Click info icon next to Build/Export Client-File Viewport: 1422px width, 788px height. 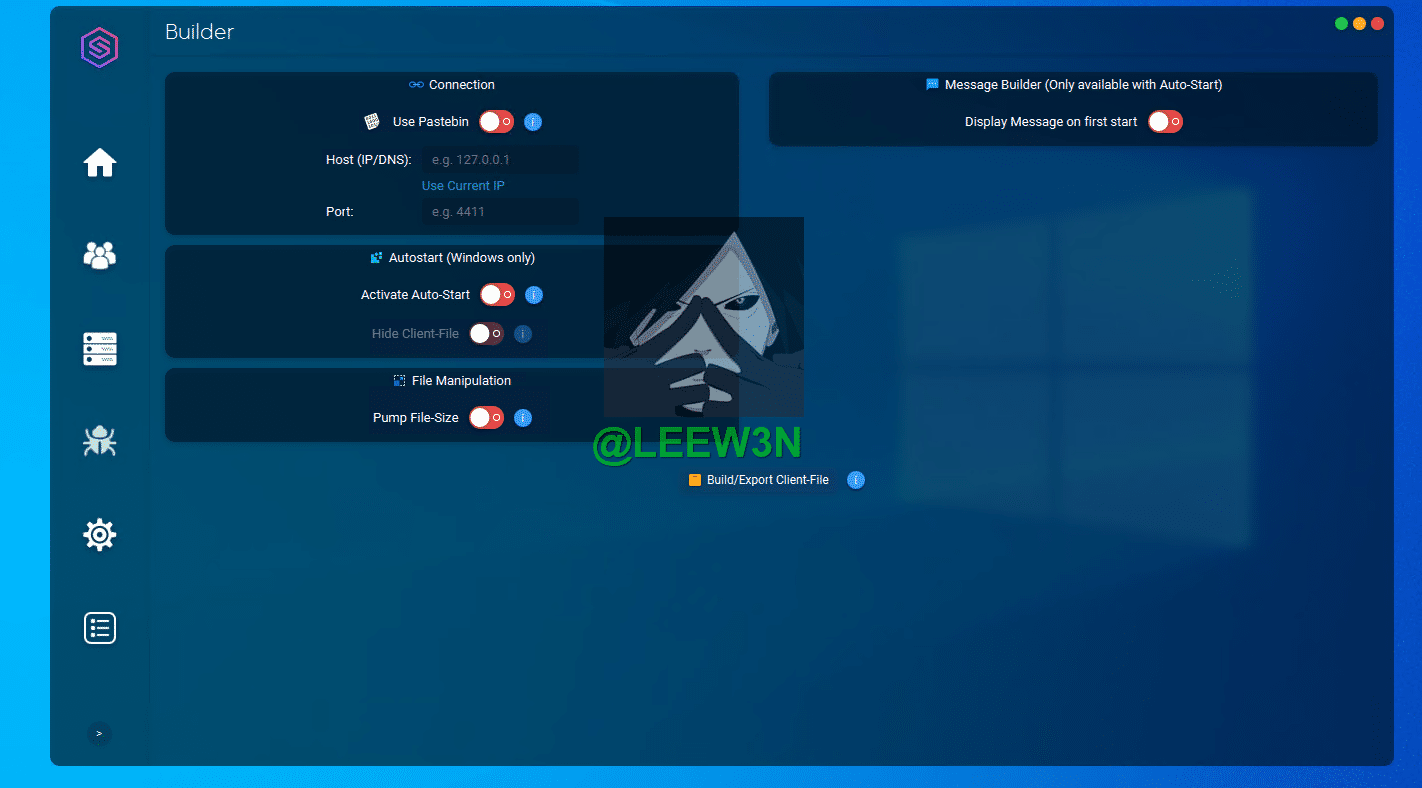[x=855, y=480]
